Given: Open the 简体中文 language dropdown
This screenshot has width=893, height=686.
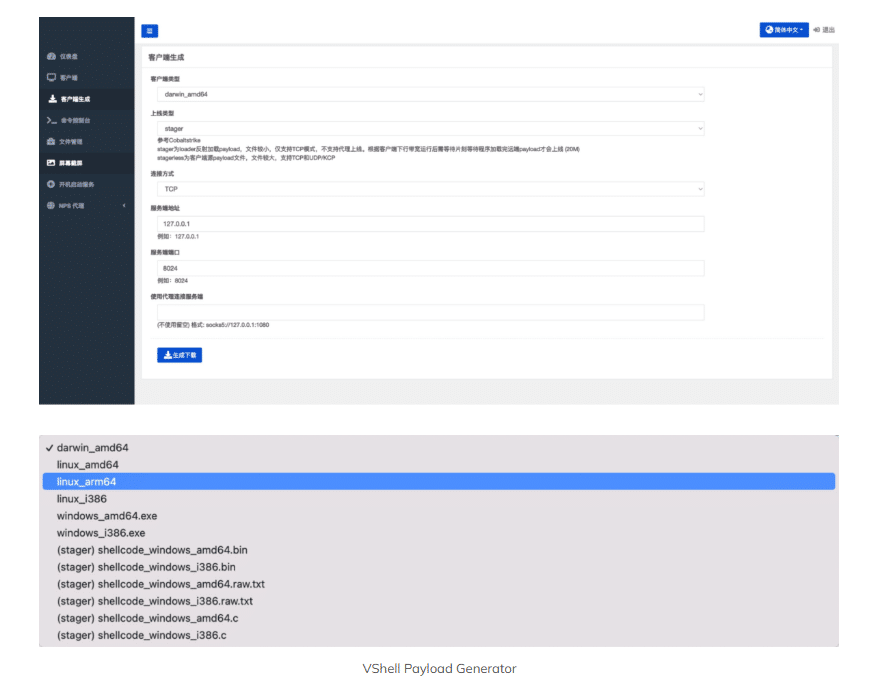Looking at the screenshot, I should pyautogui.click(x=784, y=30).
